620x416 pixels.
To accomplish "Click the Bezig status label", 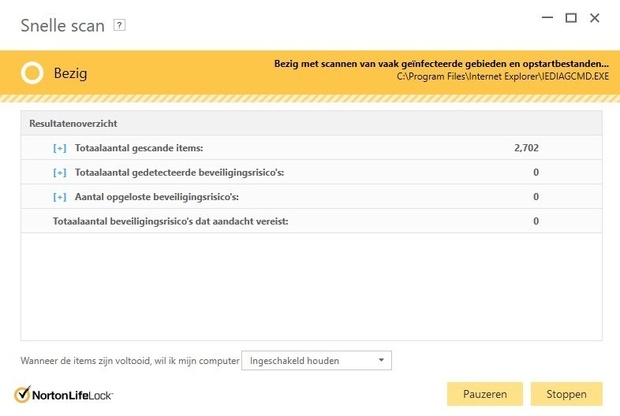I will [73, 72].
